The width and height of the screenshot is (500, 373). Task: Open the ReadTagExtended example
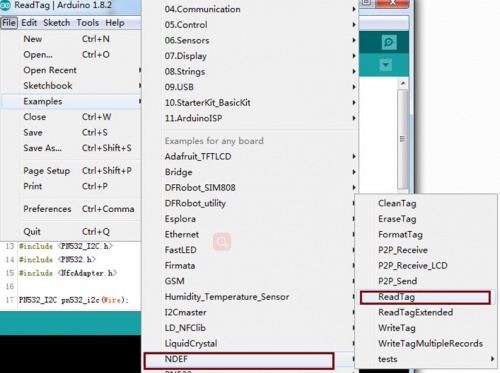426,312
